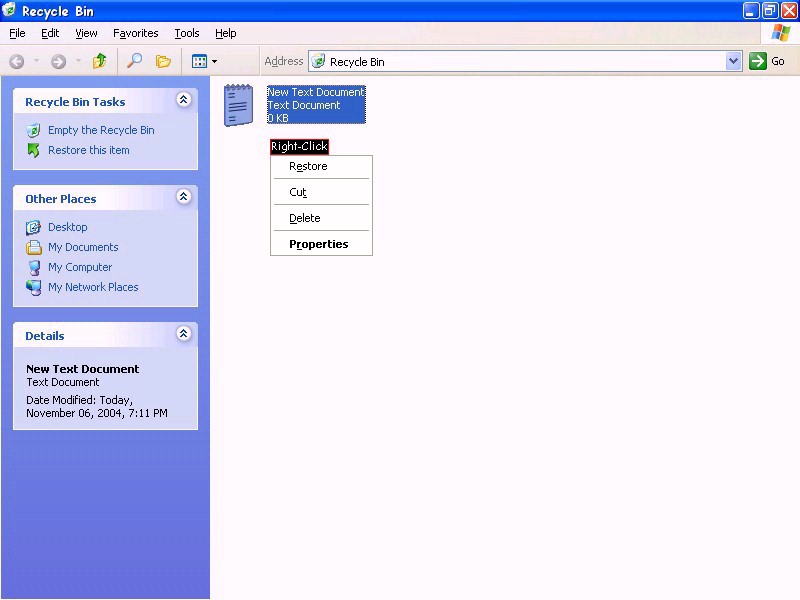Click the Back navigation arrow
This screenshot has height=600, width=800.
17,62
